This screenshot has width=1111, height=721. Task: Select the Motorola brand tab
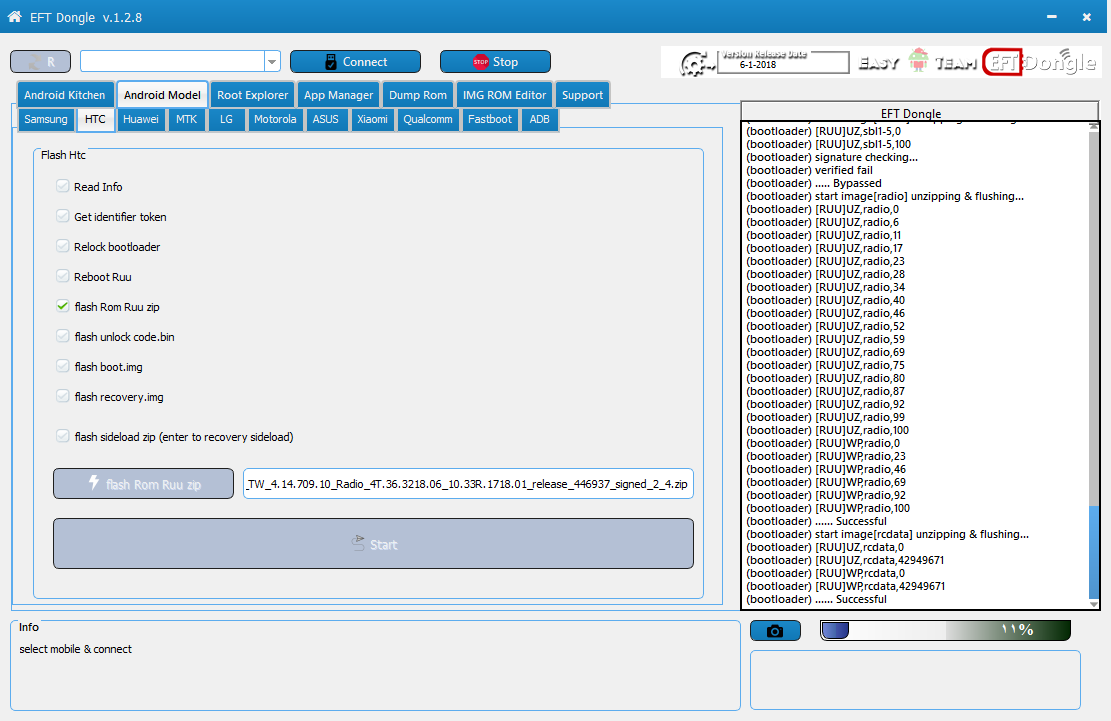275,119
